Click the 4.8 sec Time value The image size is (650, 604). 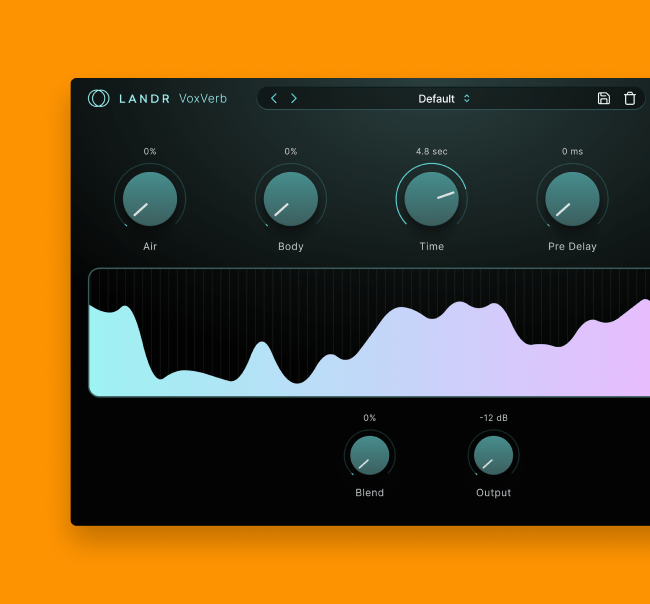[x=432, y=151]
